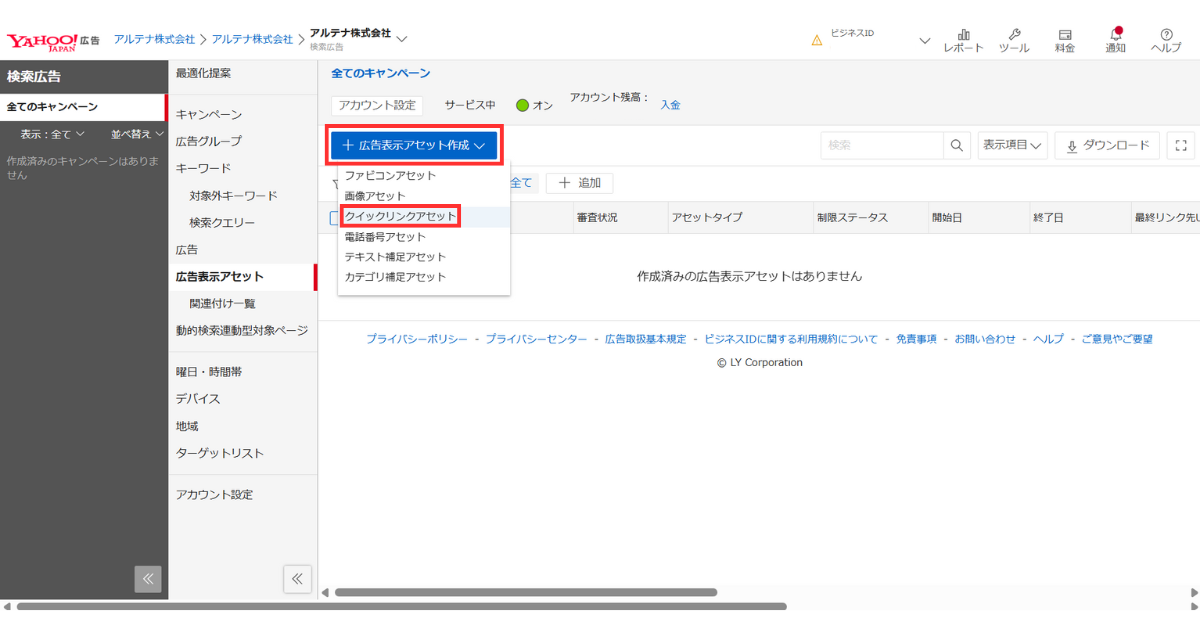
Task: Toggle fullscreen table view icon
Action: 1181,145
